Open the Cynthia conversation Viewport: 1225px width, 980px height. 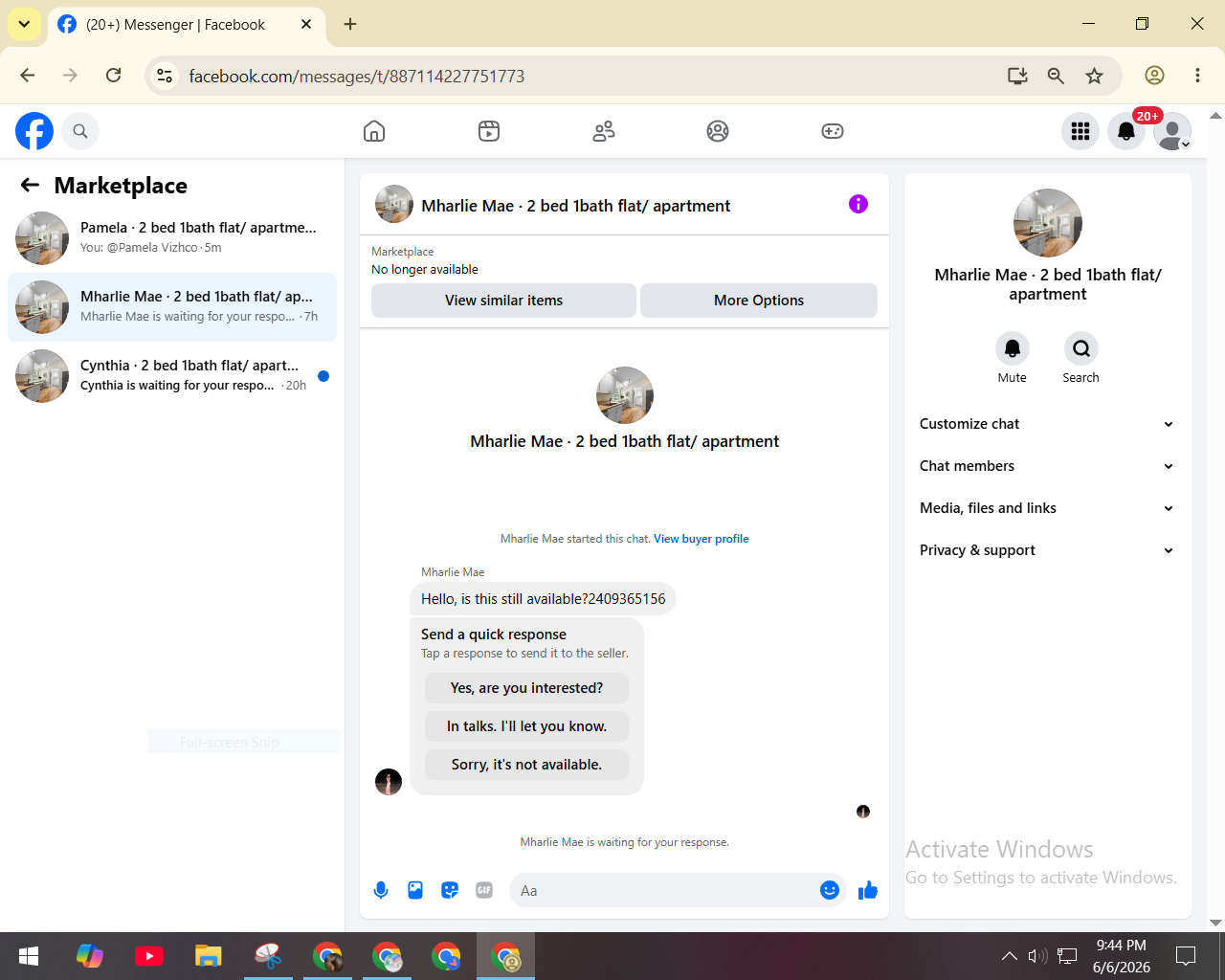pos(172,376)
